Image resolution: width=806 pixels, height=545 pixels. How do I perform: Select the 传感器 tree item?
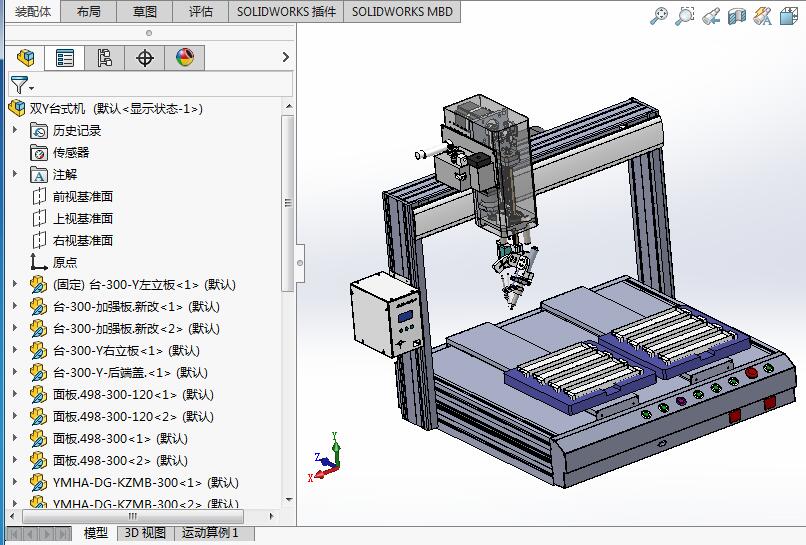[71, 153]
